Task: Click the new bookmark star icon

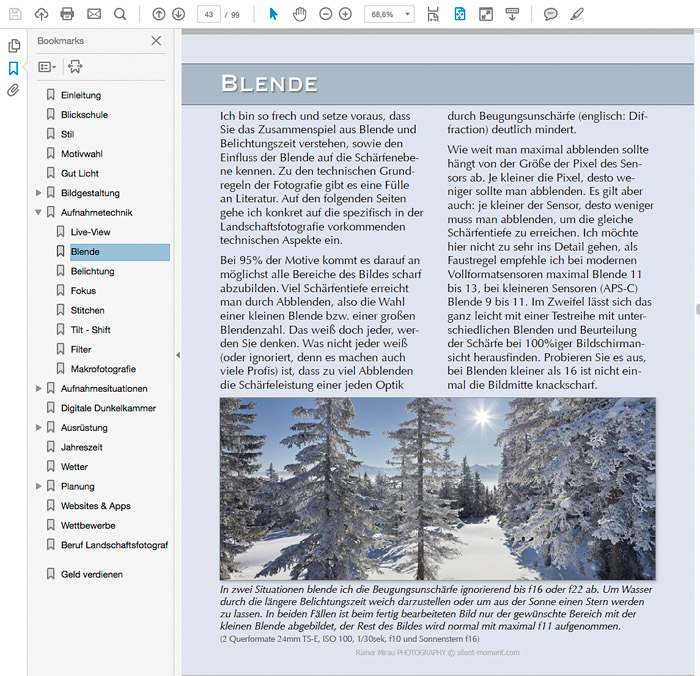Action: click(x=75, y=67)
